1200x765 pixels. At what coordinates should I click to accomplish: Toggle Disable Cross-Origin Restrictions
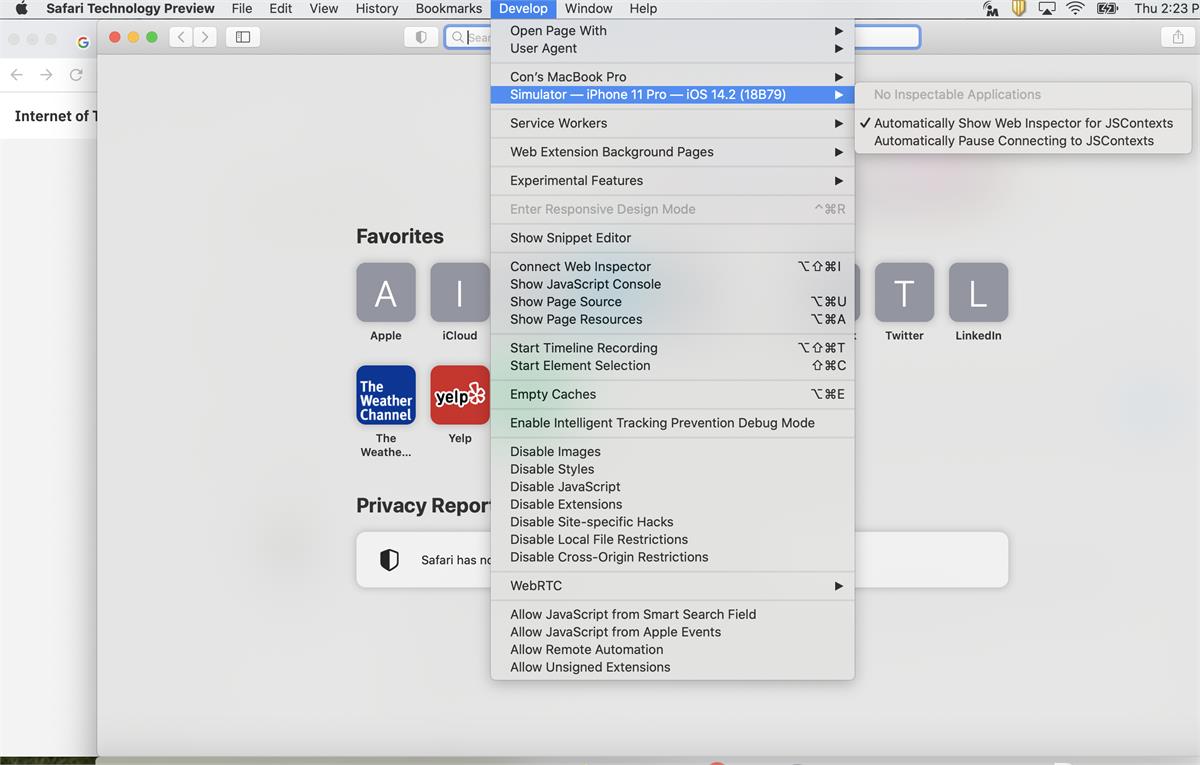[673, 557]
